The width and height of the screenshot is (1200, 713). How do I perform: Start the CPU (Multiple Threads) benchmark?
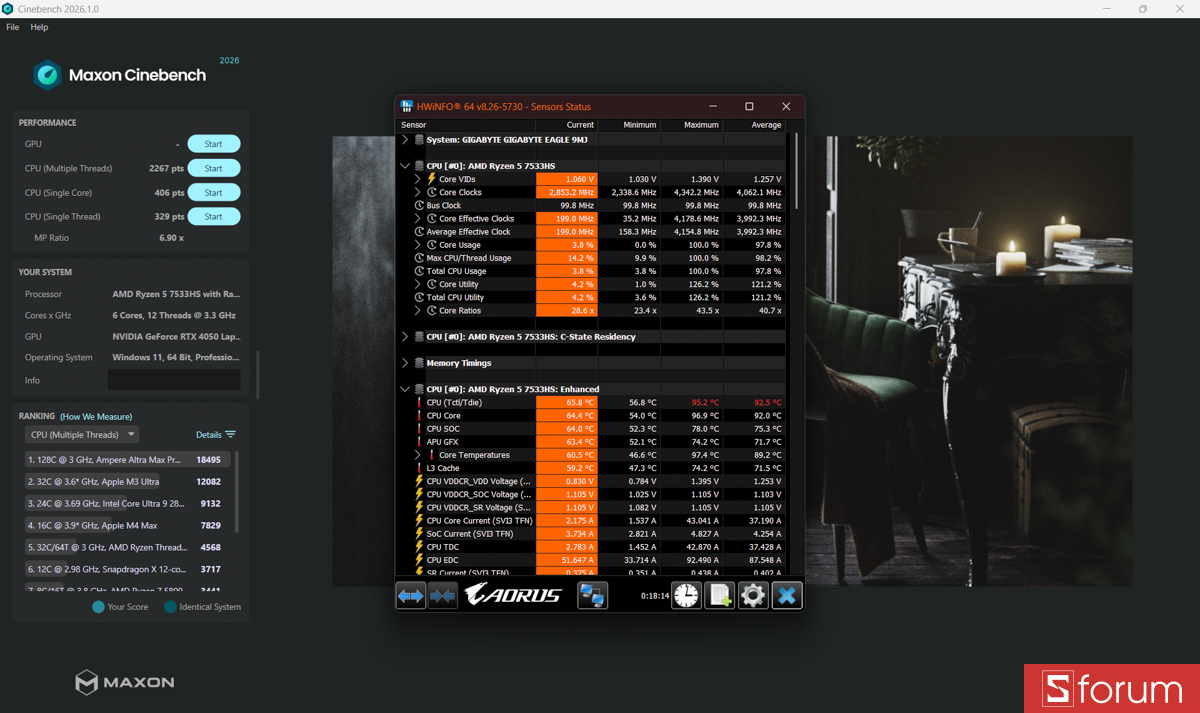214,168
